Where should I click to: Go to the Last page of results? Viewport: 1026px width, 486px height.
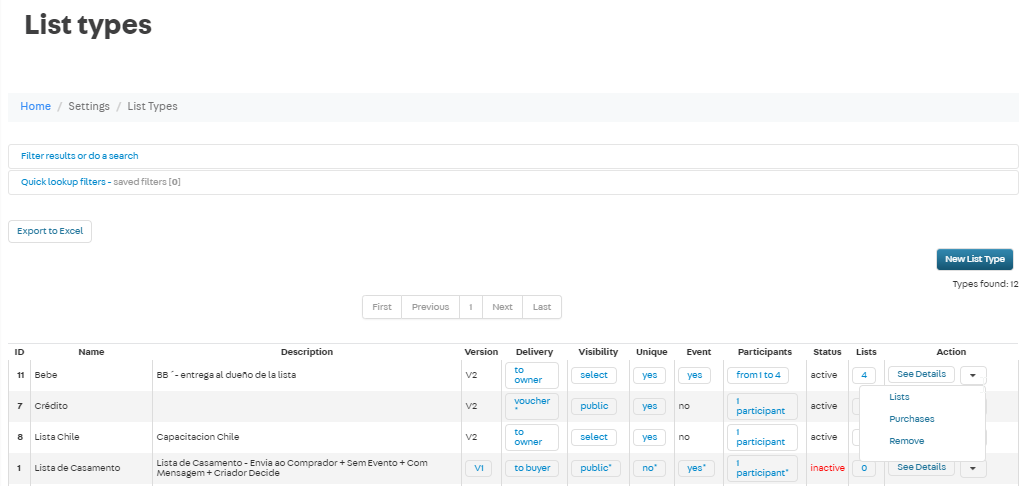[x=542, y=307]
